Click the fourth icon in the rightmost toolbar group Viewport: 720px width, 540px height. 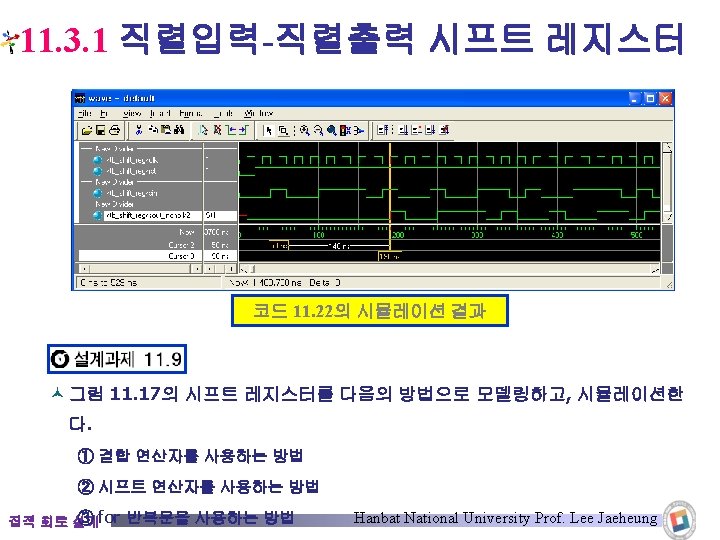tap(430, 130)
